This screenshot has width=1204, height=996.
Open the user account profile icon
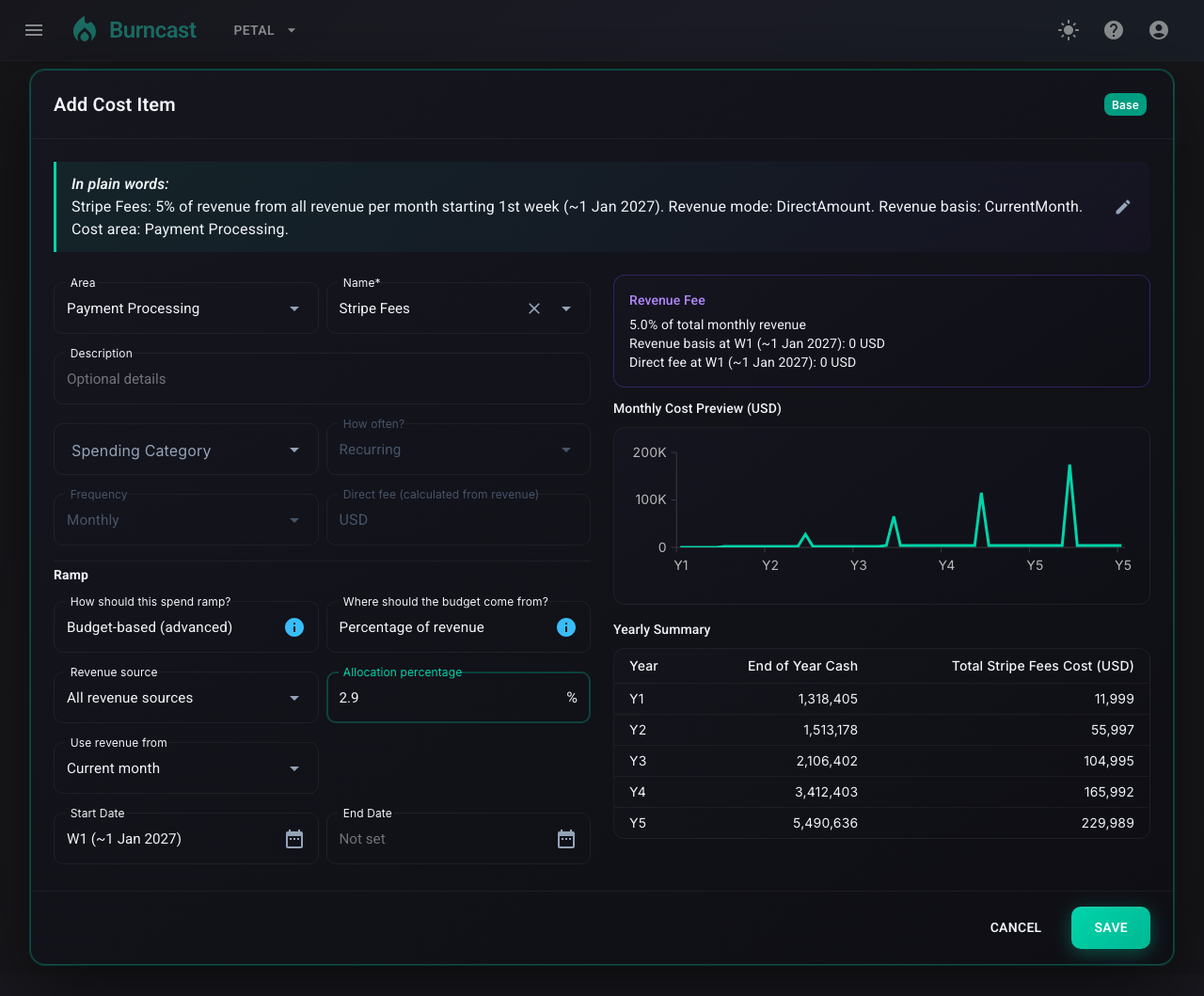[1159, 30]
